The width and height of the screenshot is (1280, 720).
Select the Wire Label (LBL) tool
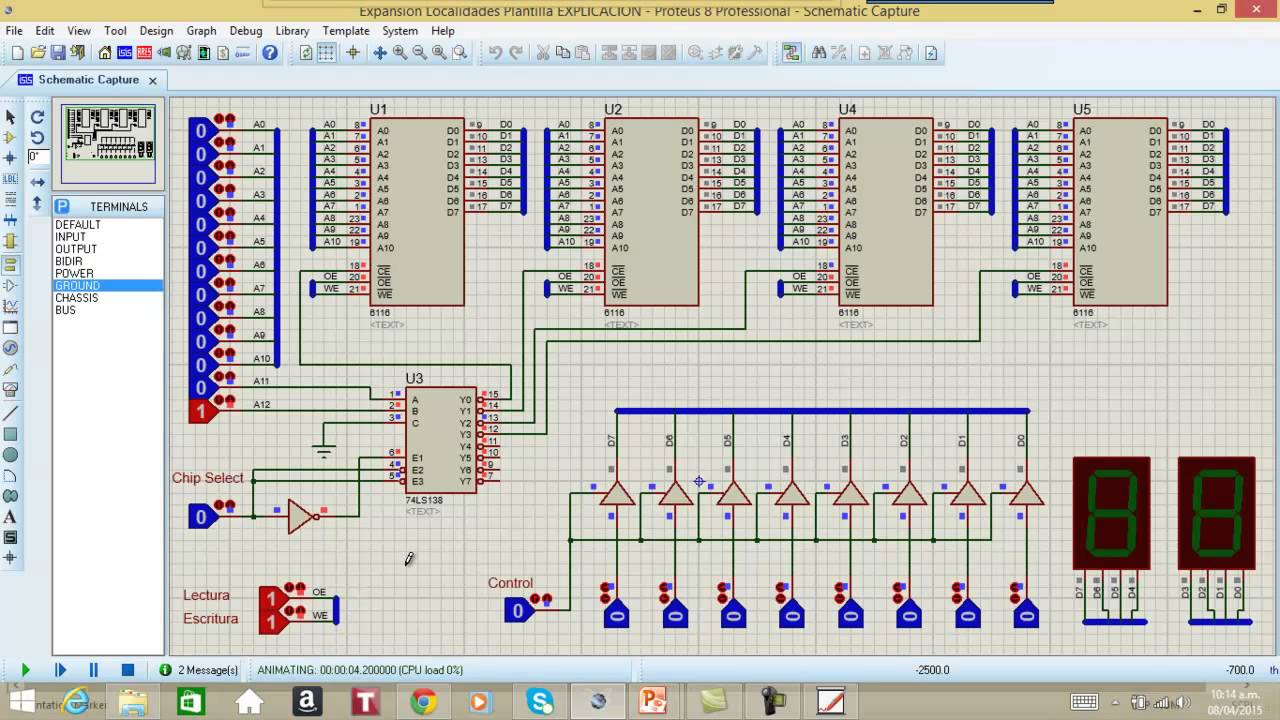(x=11, y=178)
